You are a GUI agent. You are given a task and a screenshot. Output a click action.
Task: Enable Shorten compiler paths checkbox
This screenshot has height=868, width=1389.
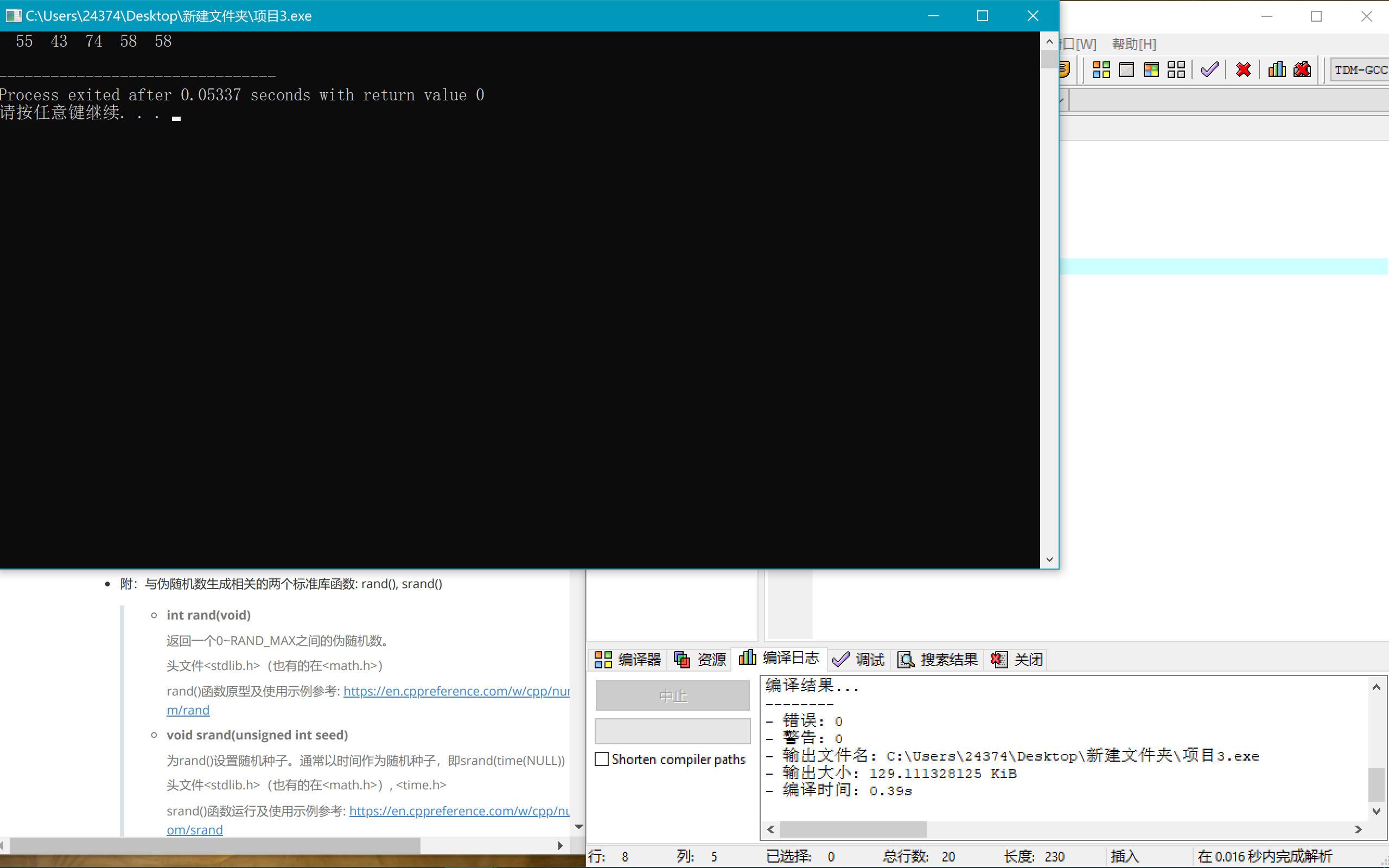602,759
